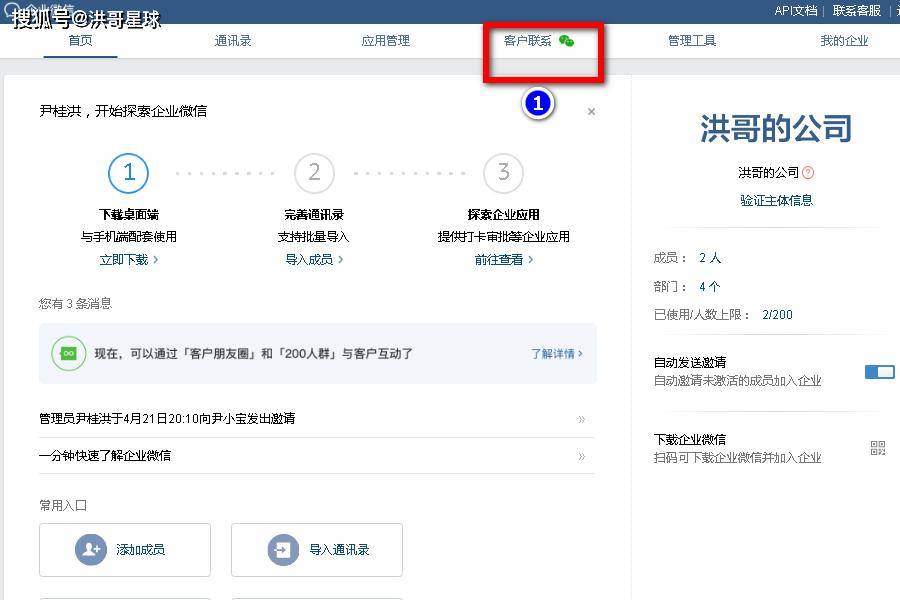Viewport: 900px width, 600px height.
Task: Expand the 管理员尹桂洪 invitation message arrow
Action: 581,419
